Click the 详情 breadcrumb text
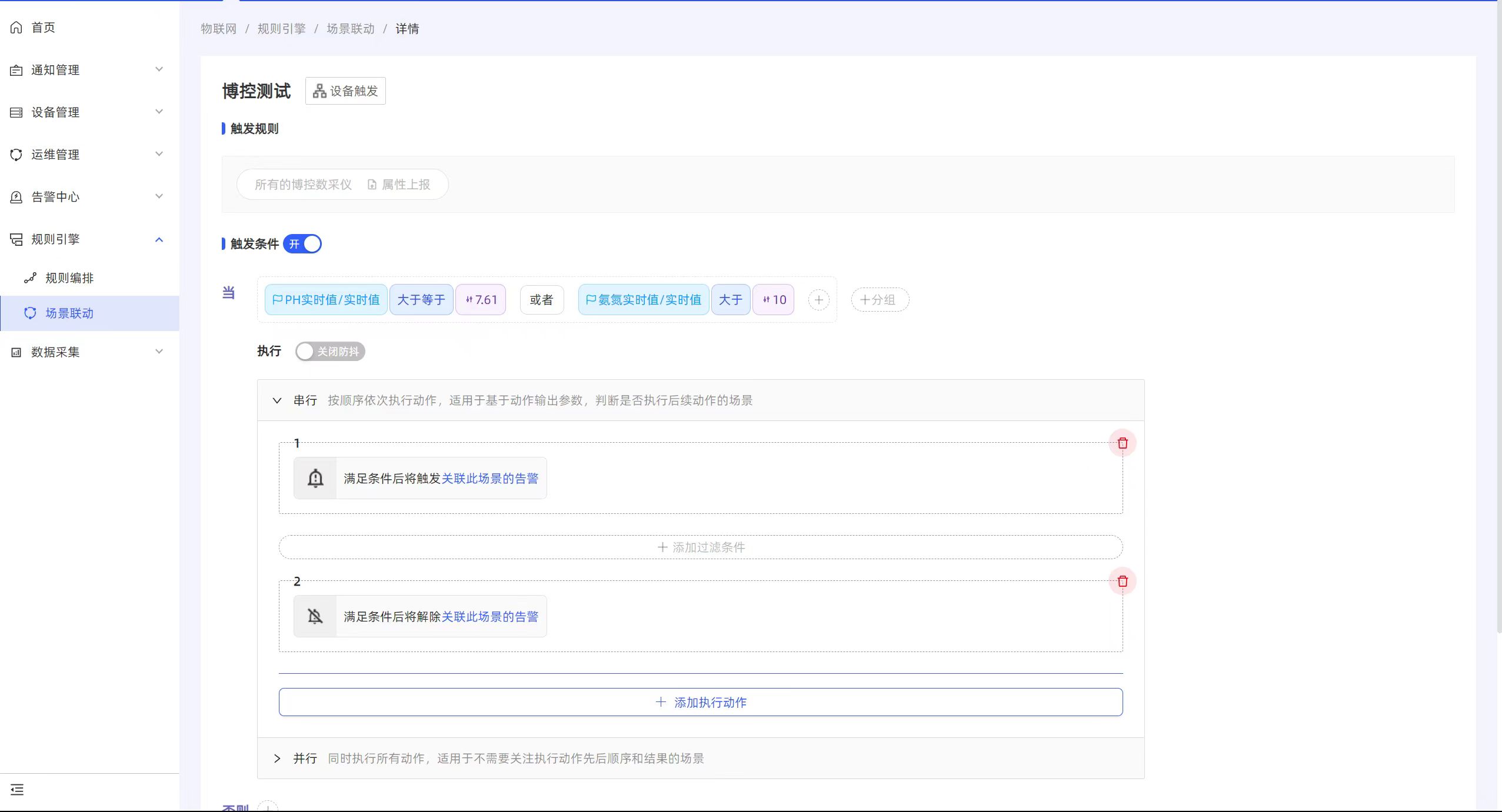Screen dimensions: 1502x812 (x=407, y=29)
